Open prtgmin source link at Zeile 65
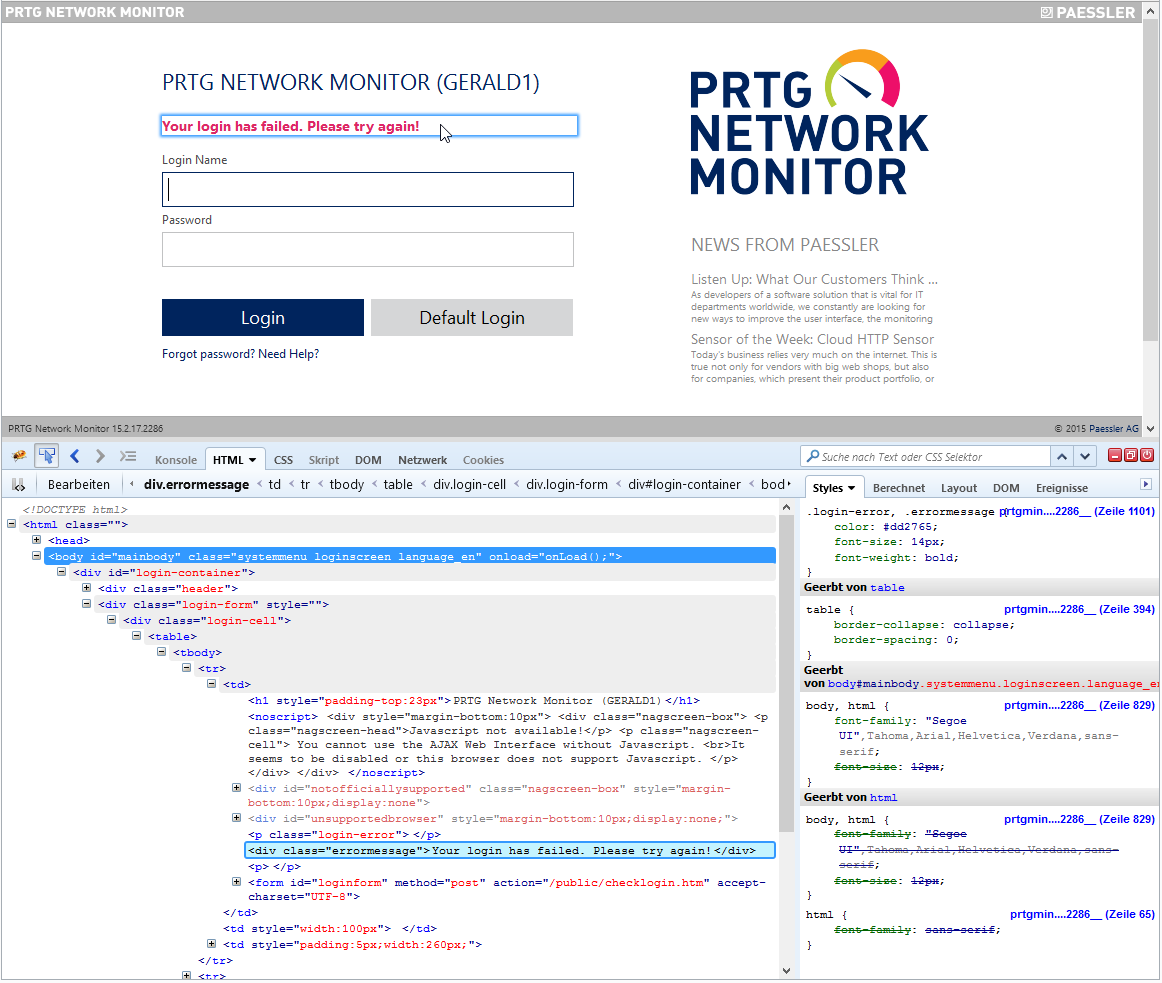This screenshot has height=983, width=1162. pyautogui.click(x=1082, y=914)
